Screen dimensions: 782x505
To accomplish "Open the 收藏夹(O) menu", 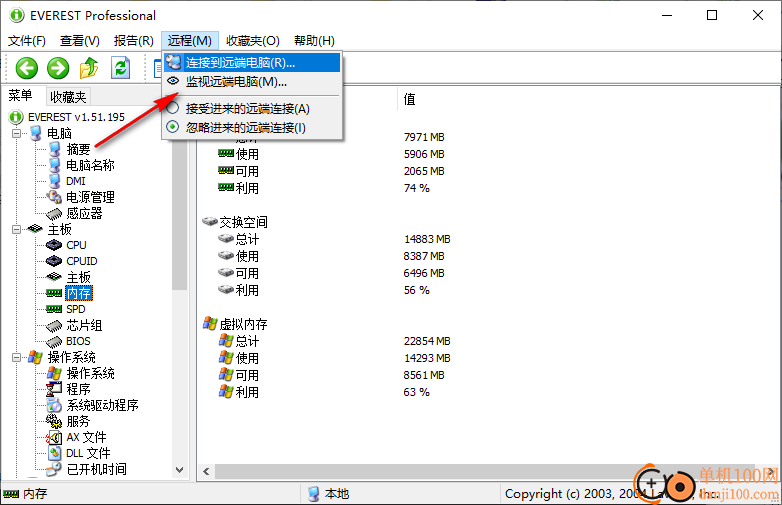I will [253, 41].
